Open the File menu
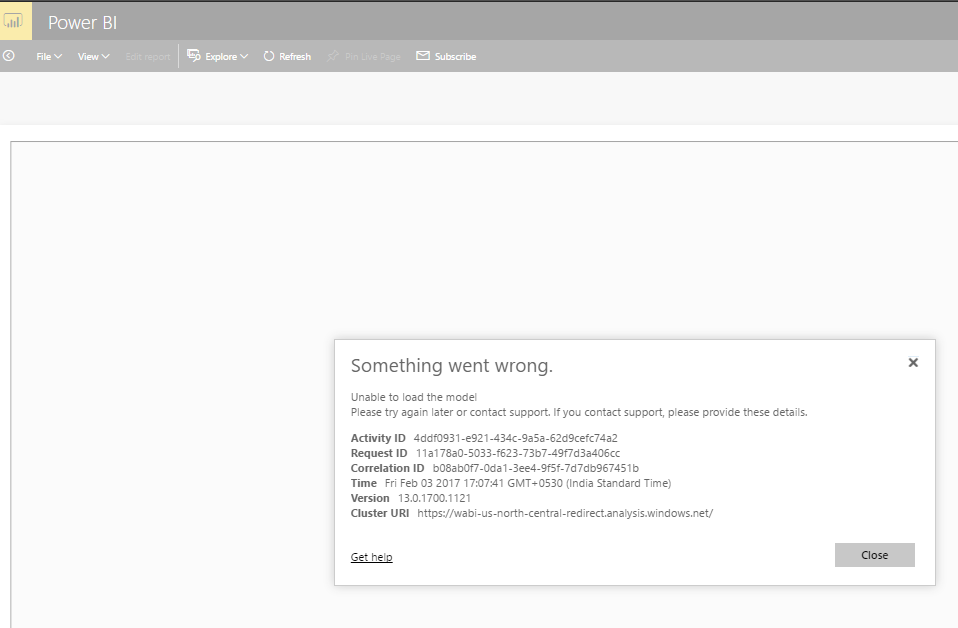The image size is (958, 628). tap(49, 56)
